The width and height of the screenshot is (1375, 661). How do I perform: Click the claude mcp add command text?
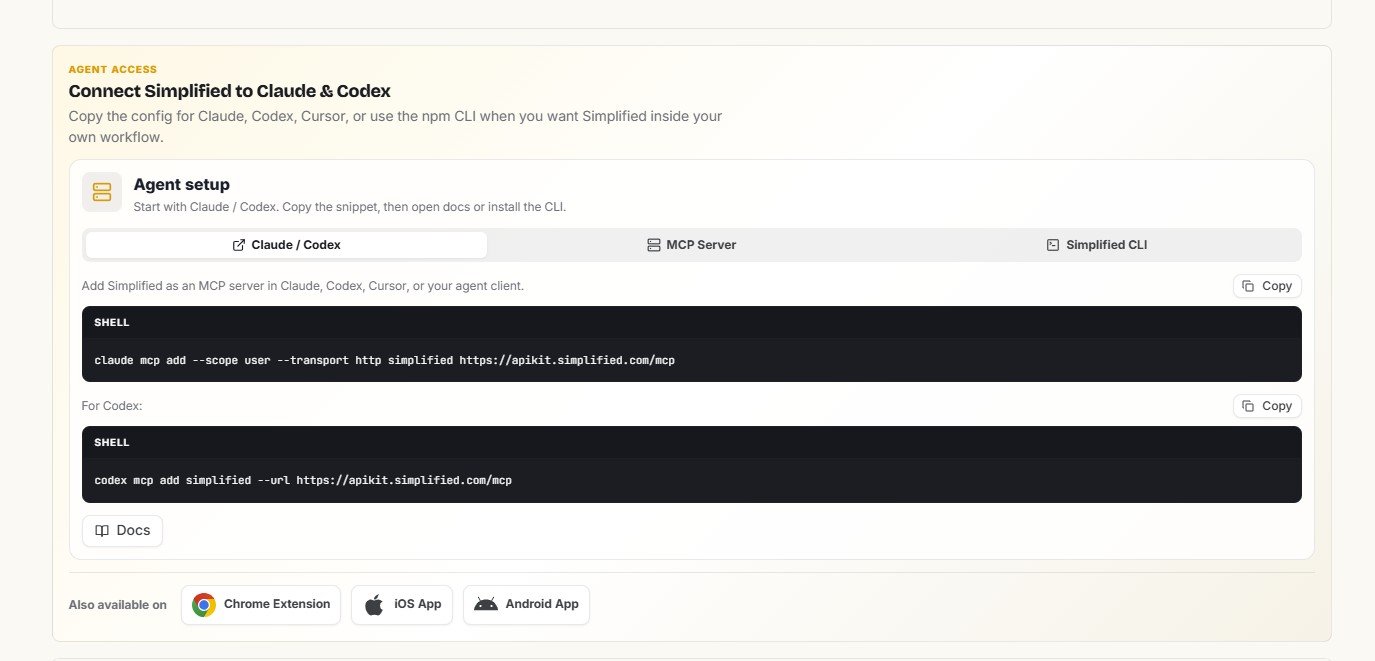point(385,360)
